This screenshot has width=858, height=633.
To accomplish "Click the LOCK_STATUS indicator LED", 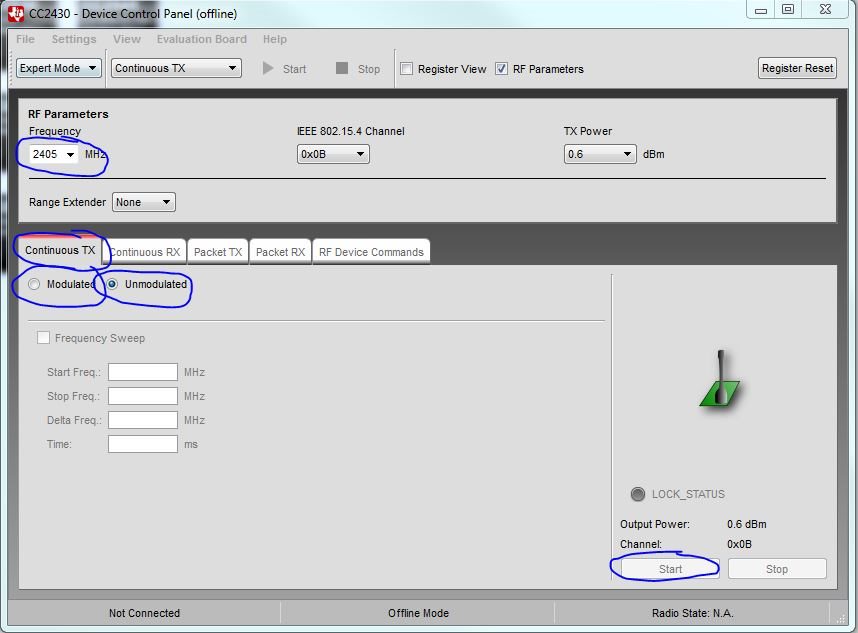I will (638, 494).
